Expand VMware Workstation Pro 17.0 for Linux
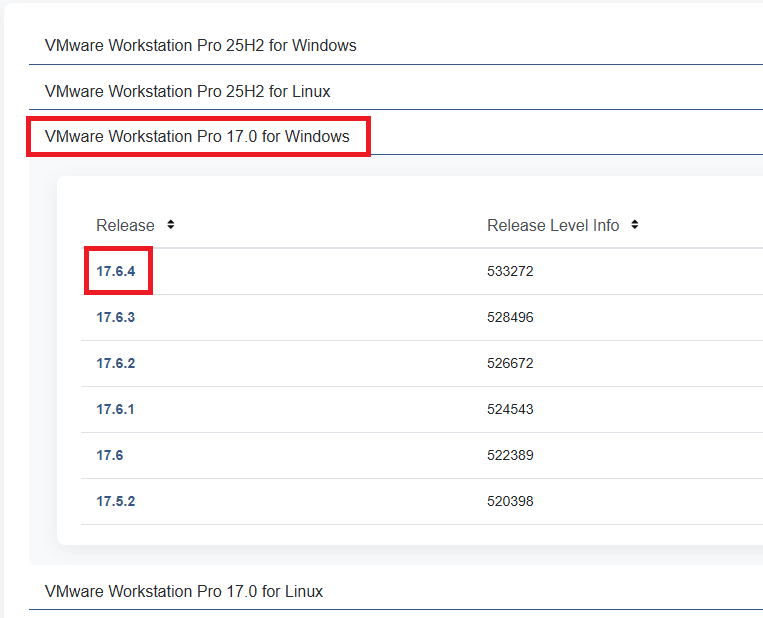This screenshot has width=763, height=618. coord(184,591)
